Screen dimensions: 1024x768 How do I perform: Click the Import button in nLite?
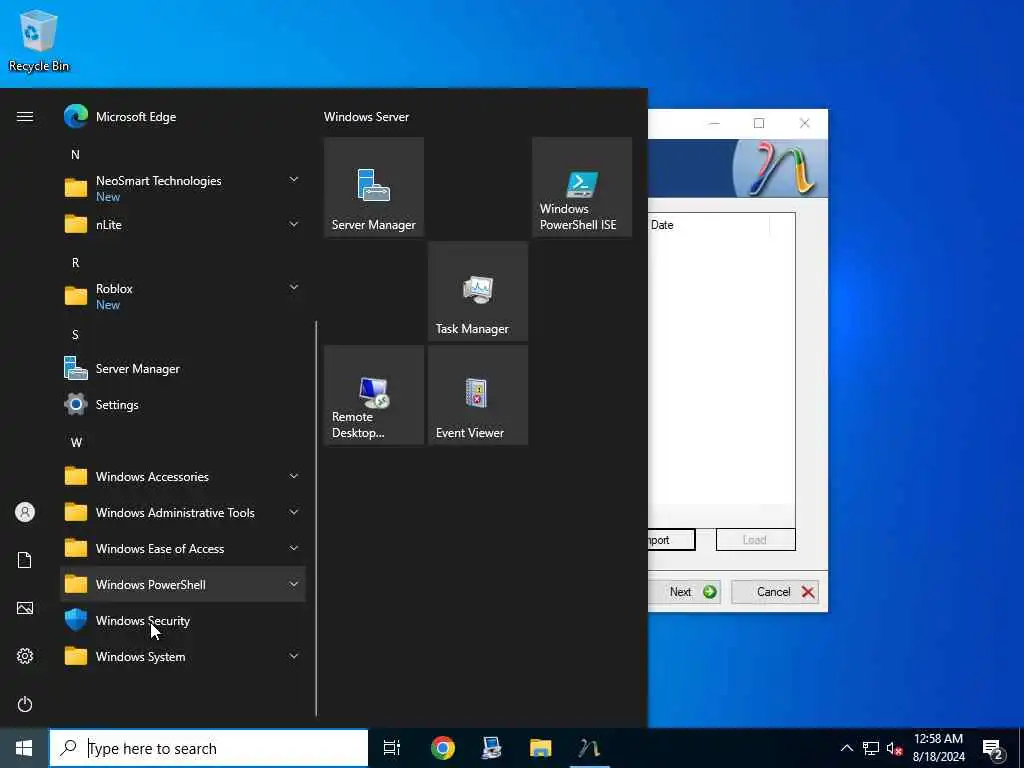point(671,539)
